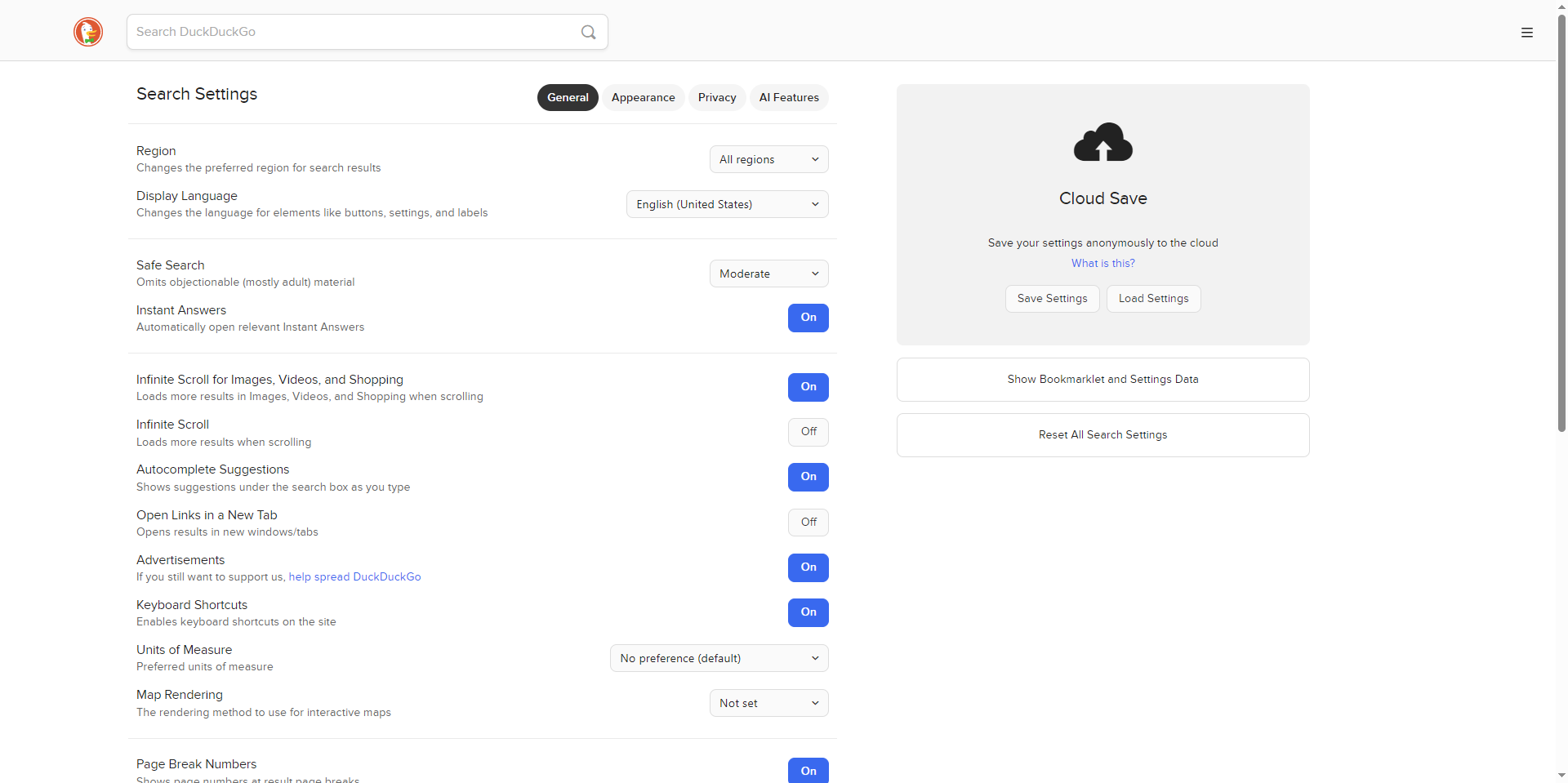
Task: Click the Save Settings button
Action: point(1052,299)
